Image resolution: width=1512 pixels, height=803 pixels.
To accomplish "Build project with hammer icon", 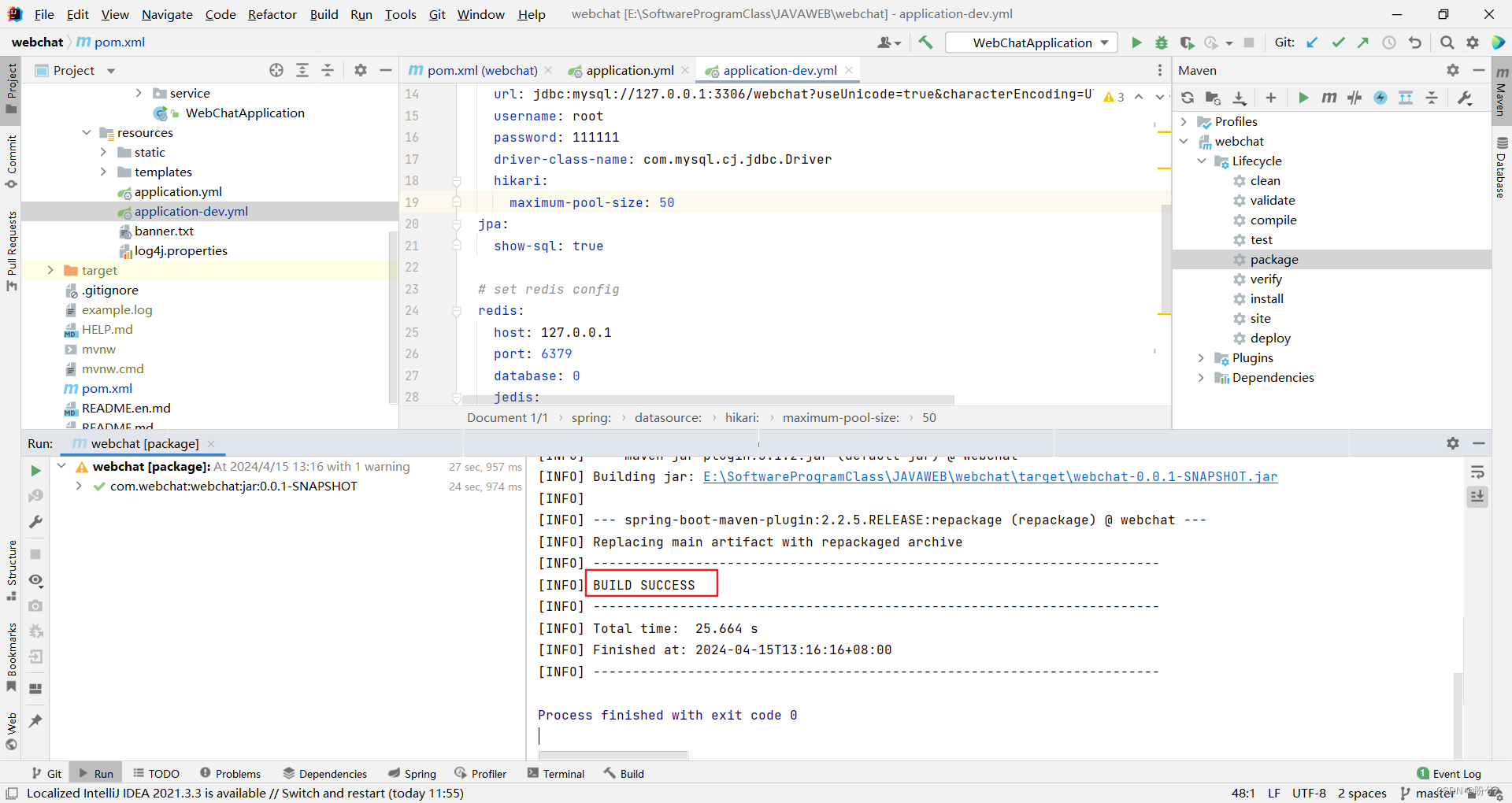I will click(925, 43).
